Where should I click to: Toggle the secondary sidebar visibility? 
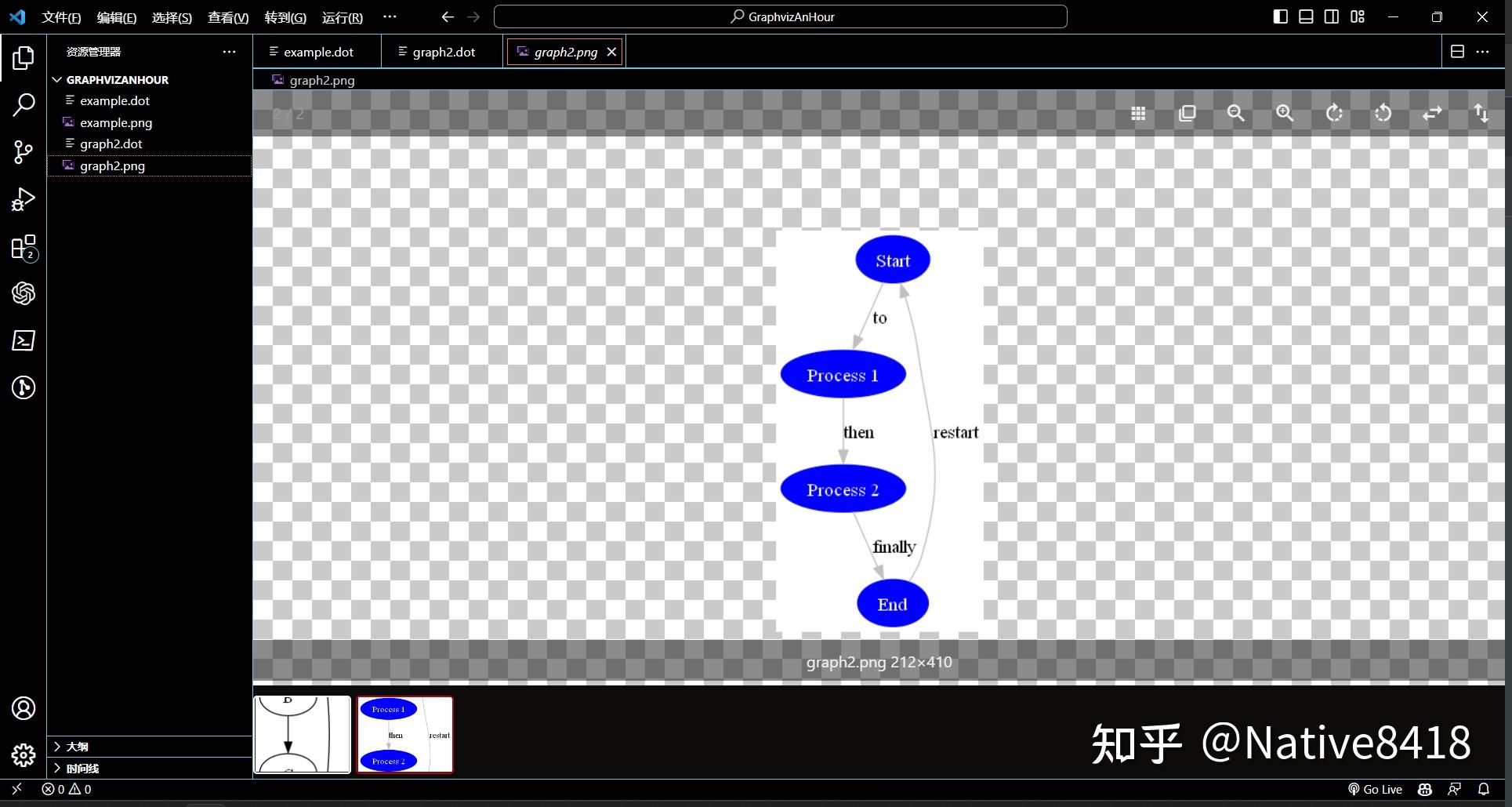(1331, 16)
